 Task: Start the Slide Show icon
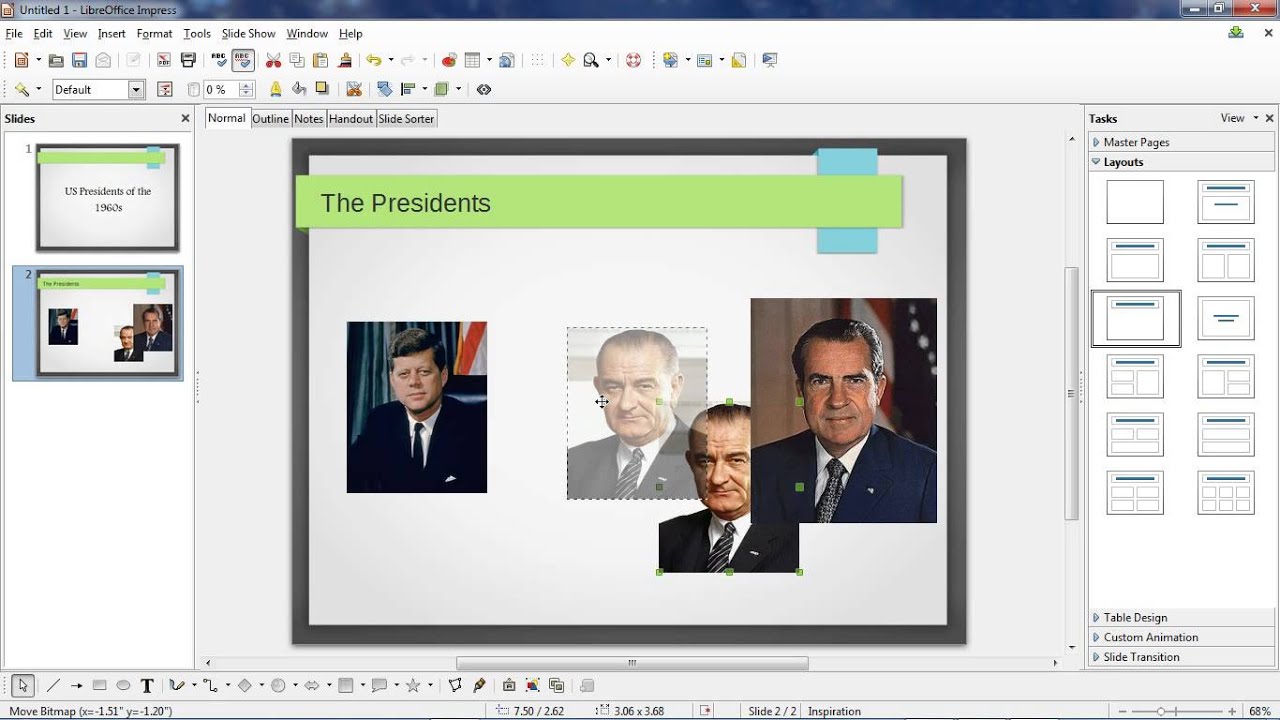769,60
